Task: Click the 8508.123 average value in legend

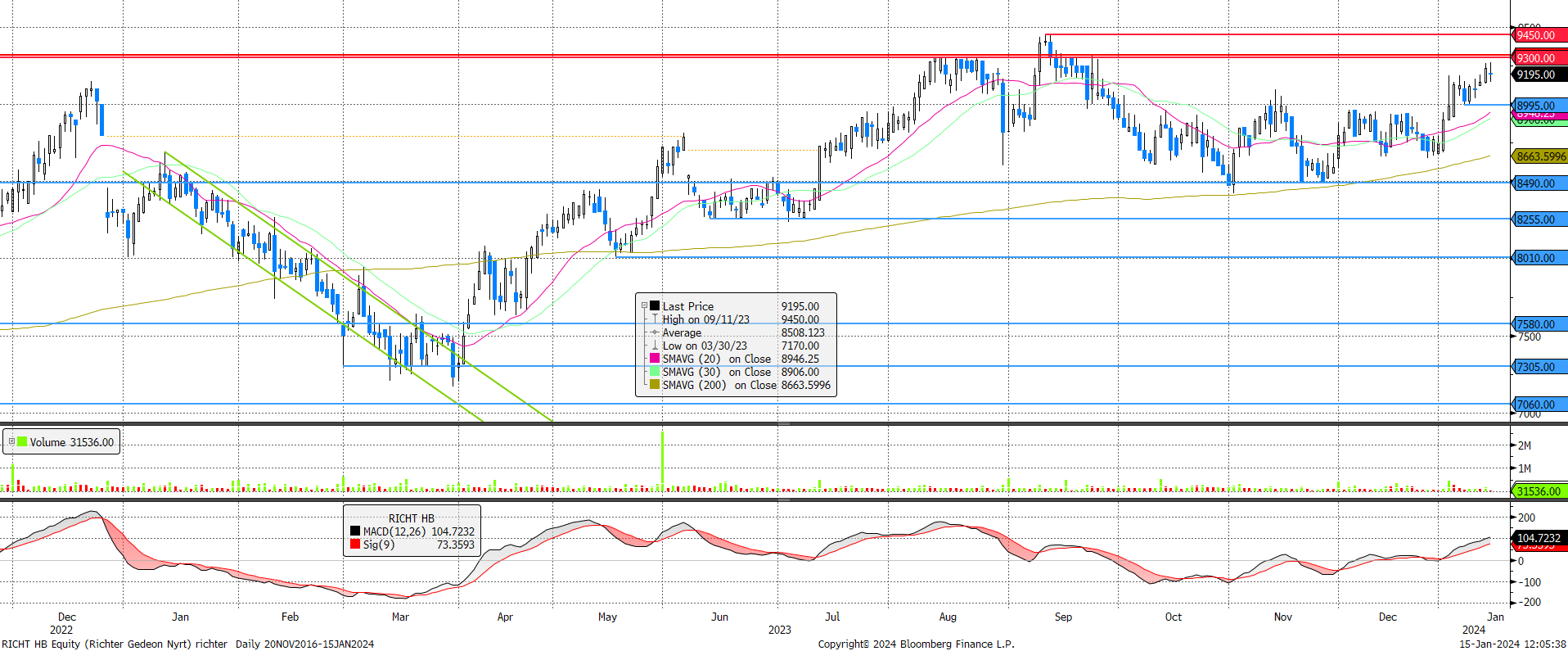Action: (x=803, y=332)
